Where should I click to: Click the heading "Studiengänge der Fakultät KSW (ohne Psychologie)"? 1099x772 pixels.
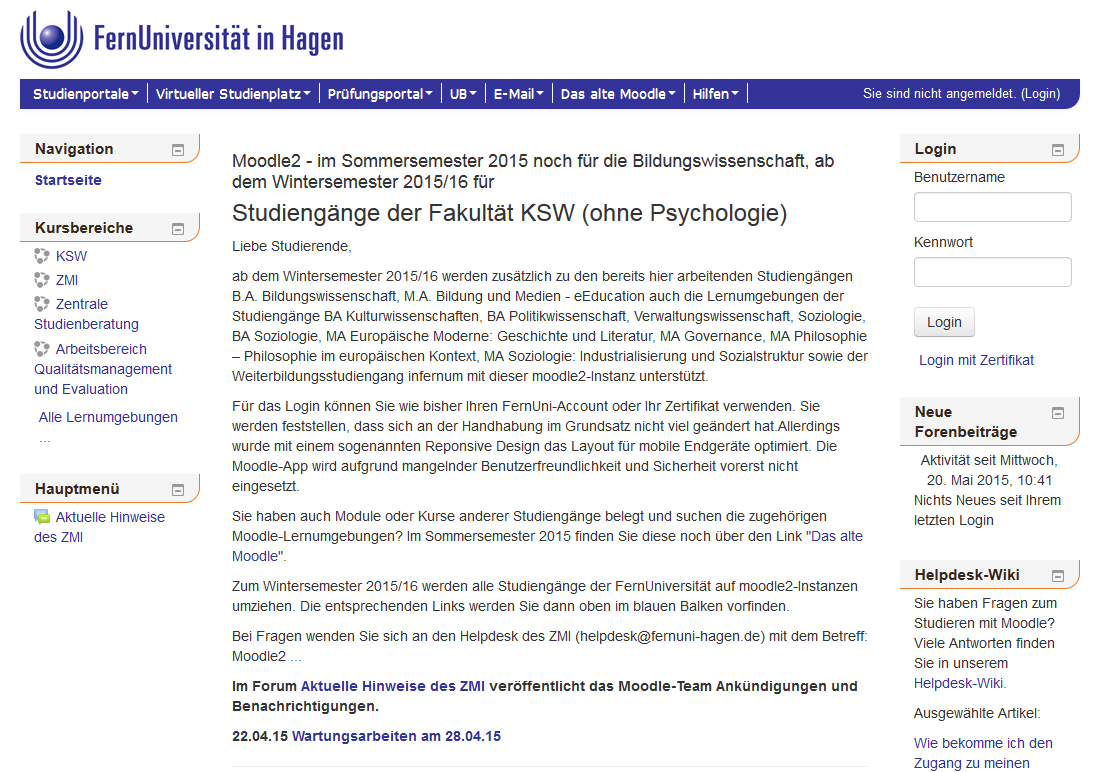(x=510, y=212)
